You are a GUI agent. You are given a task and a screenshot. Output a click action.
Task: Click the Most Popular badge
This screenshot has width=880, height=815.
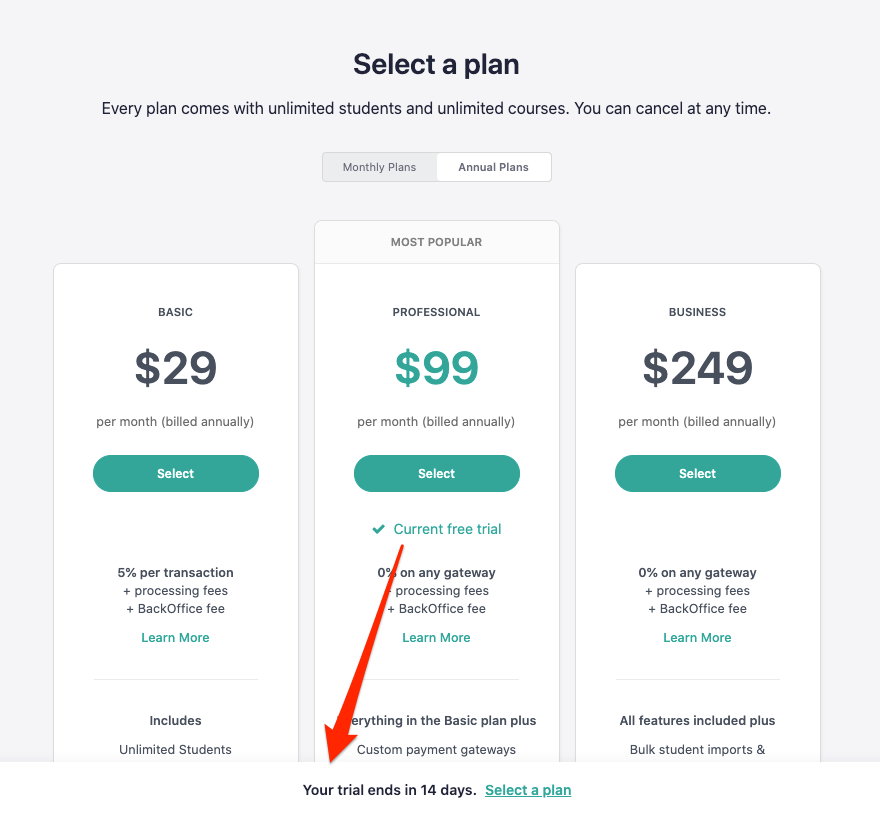click(437, 242)
